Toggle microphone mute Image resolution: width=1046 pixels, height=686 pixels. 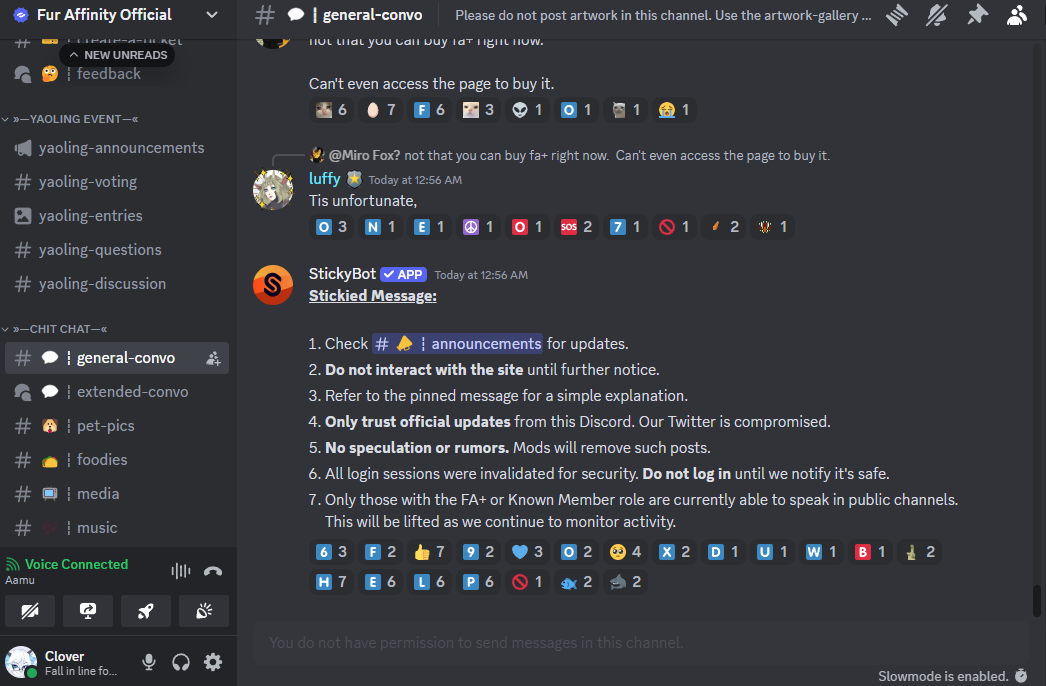pyautogui.click(x=149, y=662)
